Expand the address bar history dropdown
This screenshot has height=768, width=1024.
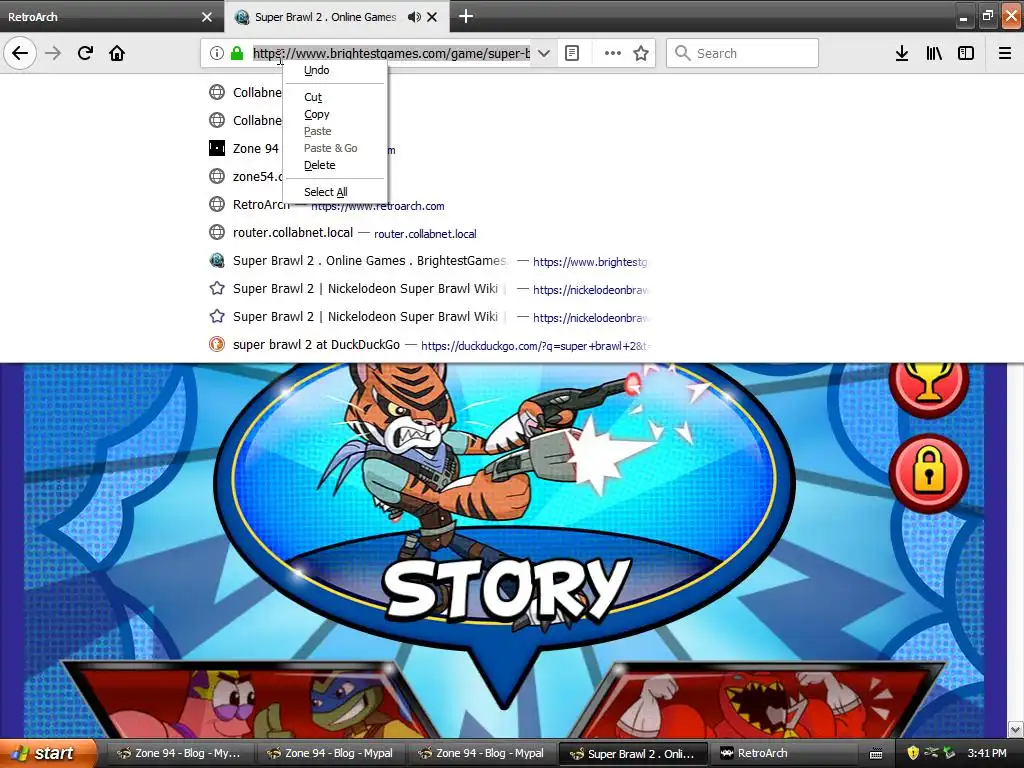click(544, 53)
